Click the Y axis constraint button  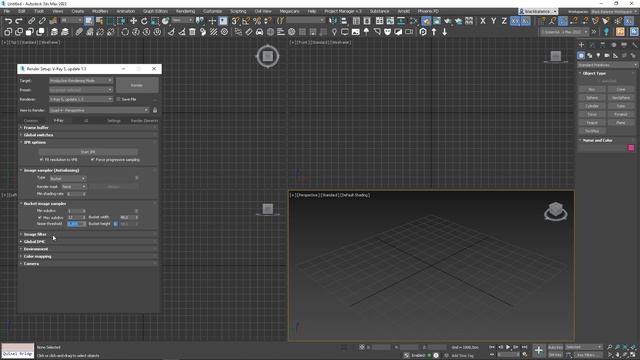(493, 20)
